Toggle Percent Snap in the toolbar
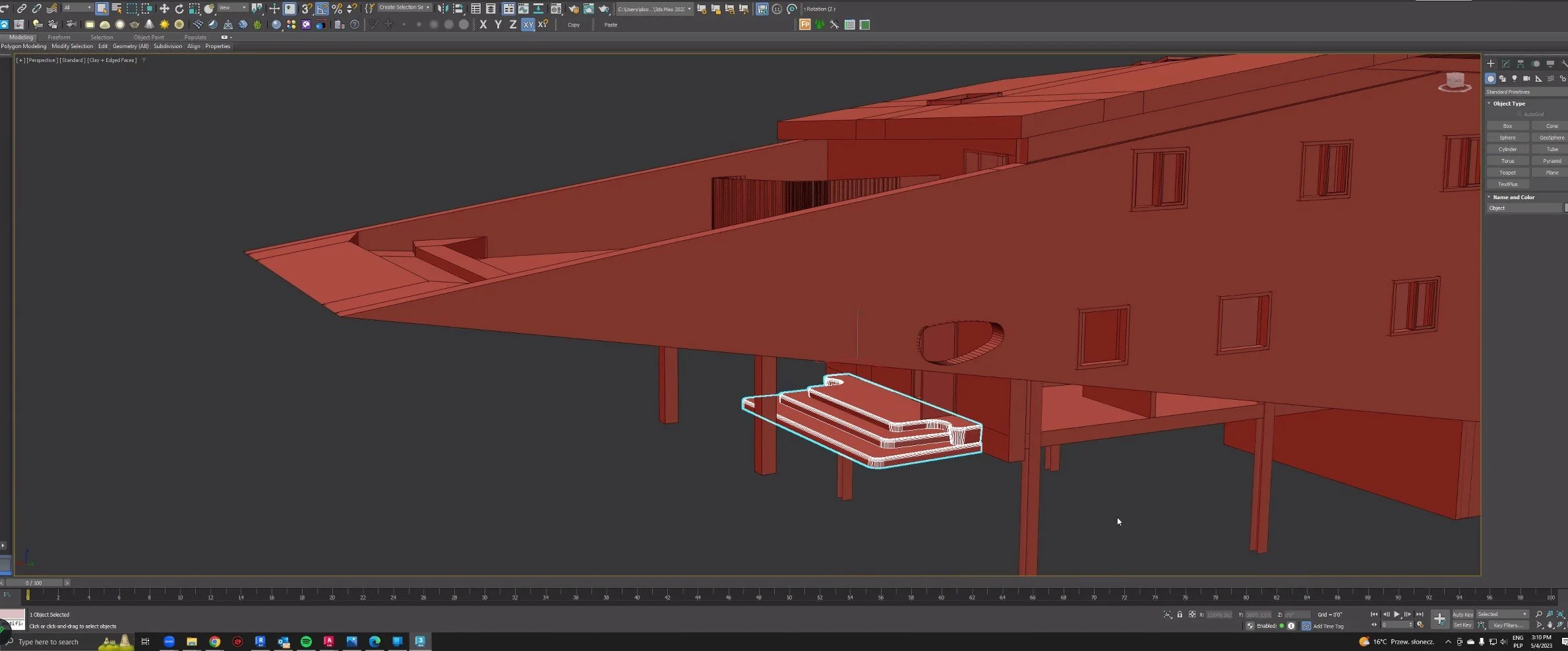 pos(337,9)
